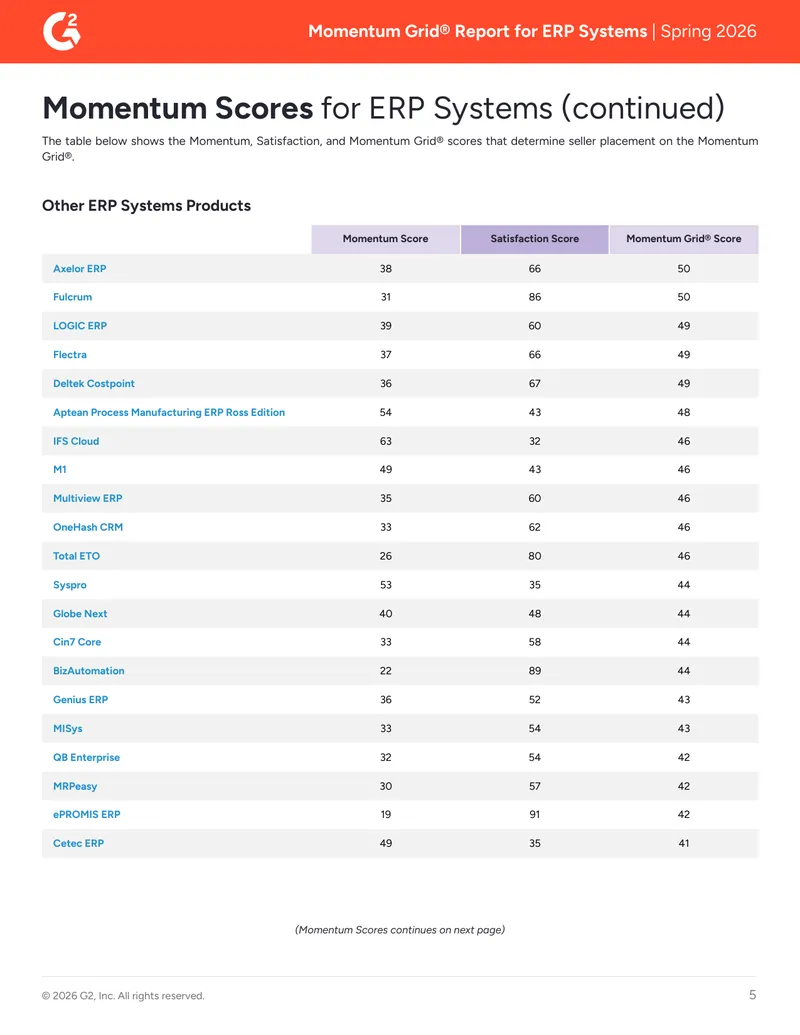Open the Cetec ERP link
The height and width of the screenshot is (1035, 800).
pos(79,843)
